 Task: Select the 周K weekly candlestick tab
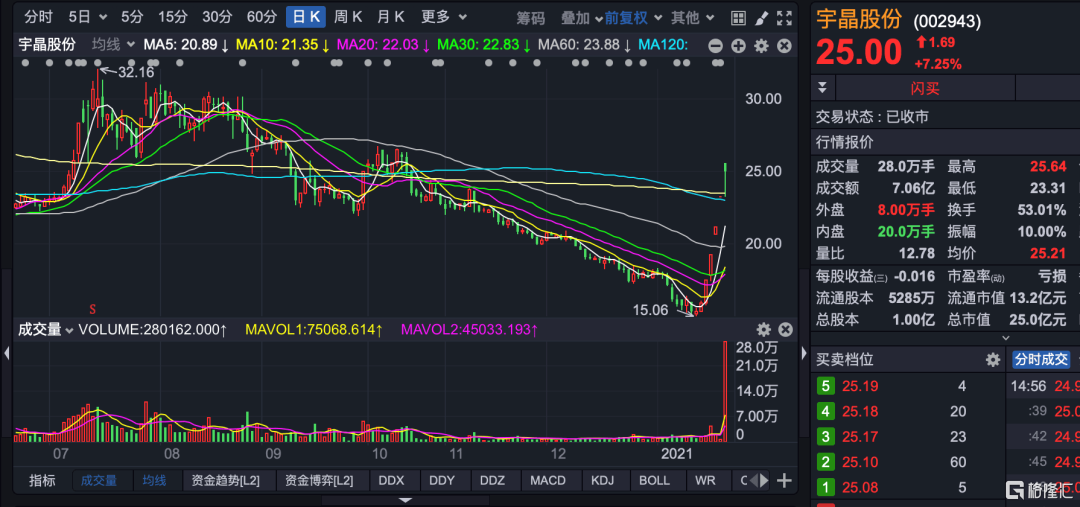348,17
